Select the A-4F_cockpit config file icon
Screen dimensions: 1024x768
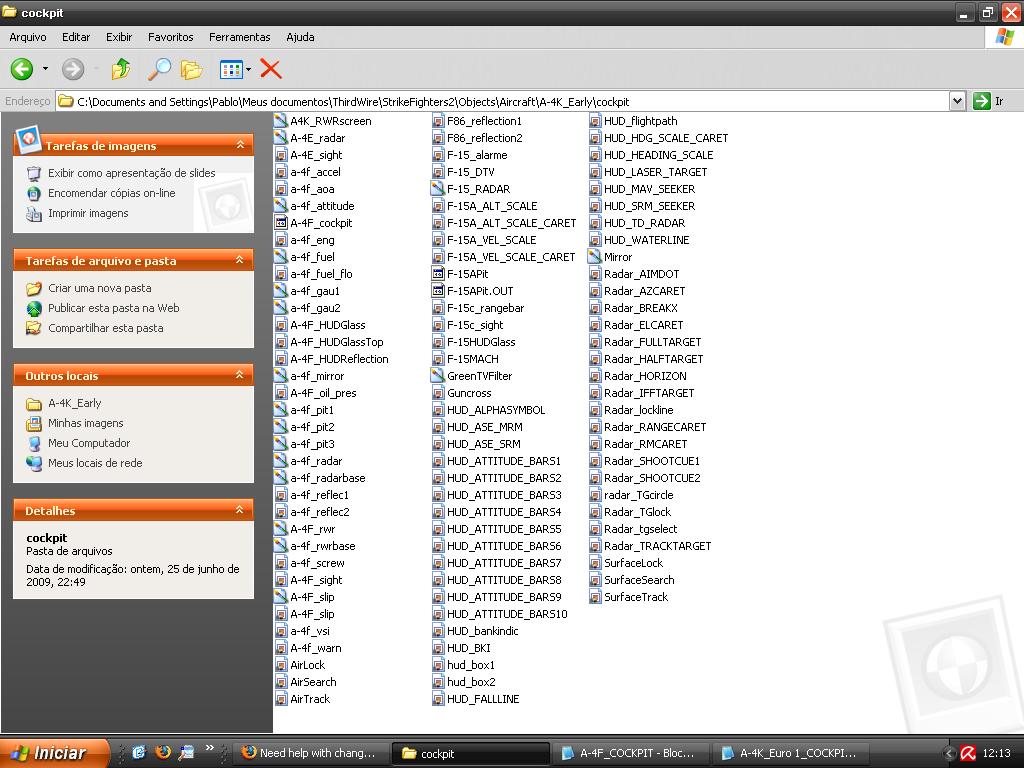coord(281,223)
